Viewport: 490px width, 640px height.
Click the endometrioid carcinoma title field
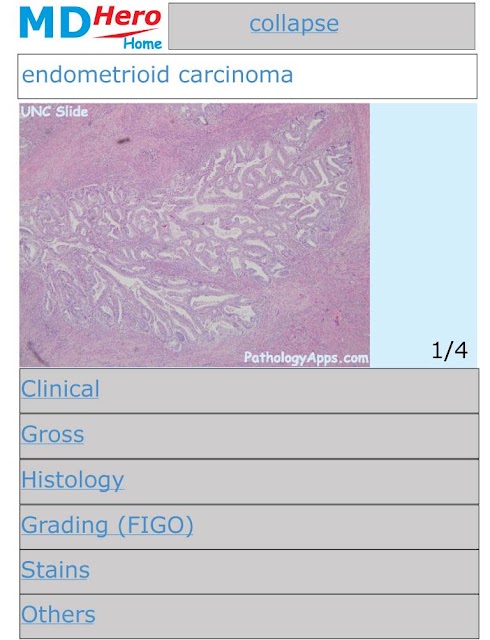tap(247, 76)
